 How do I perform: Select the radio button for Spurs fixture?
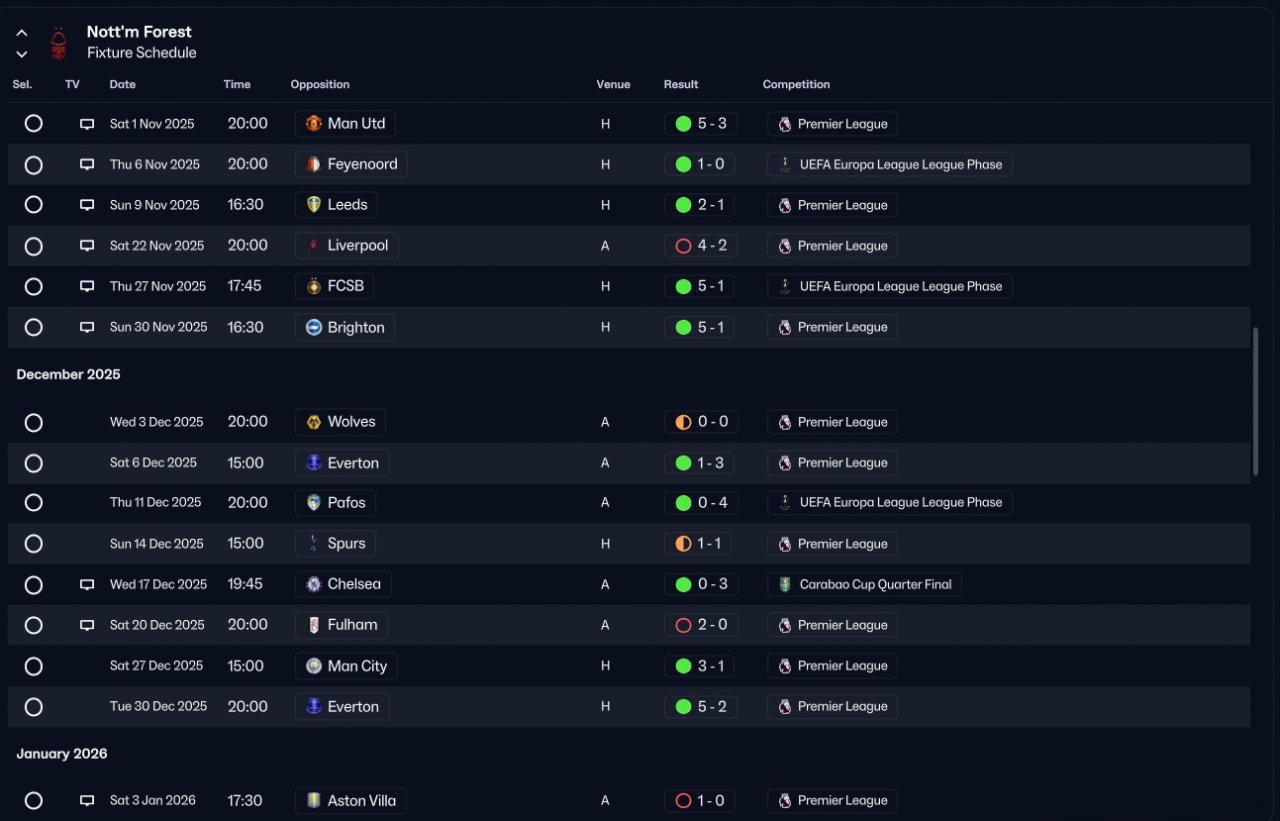(33, 544)
